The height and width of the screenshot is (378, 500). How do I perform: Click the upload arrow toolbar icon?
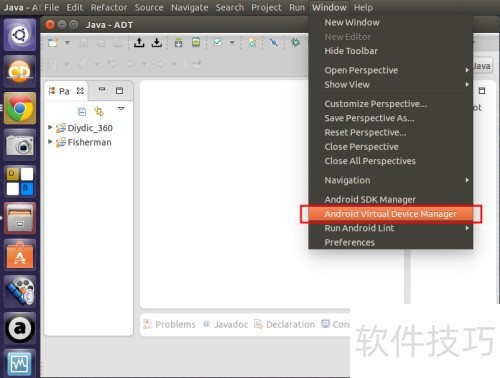pyautogui.click(x=139, y=43)
